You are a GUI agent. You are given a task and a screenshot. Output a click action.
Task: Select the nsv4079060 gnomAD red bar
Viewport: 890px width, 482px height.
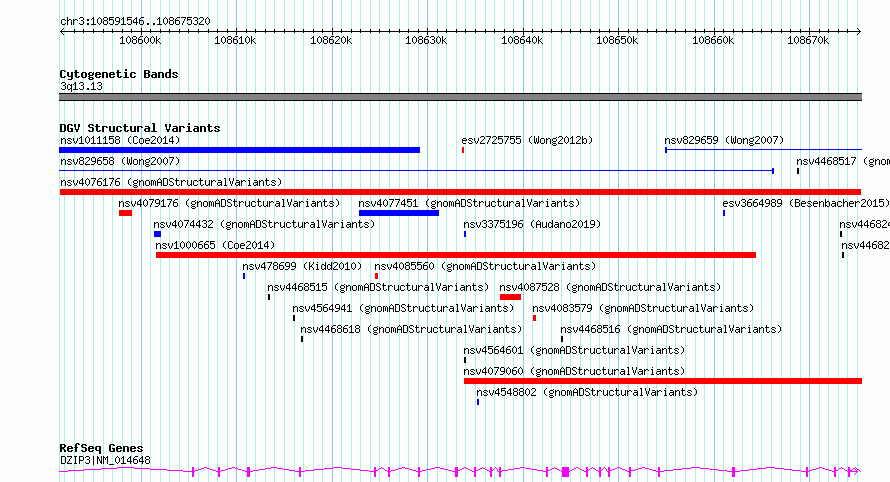point(663,381)
